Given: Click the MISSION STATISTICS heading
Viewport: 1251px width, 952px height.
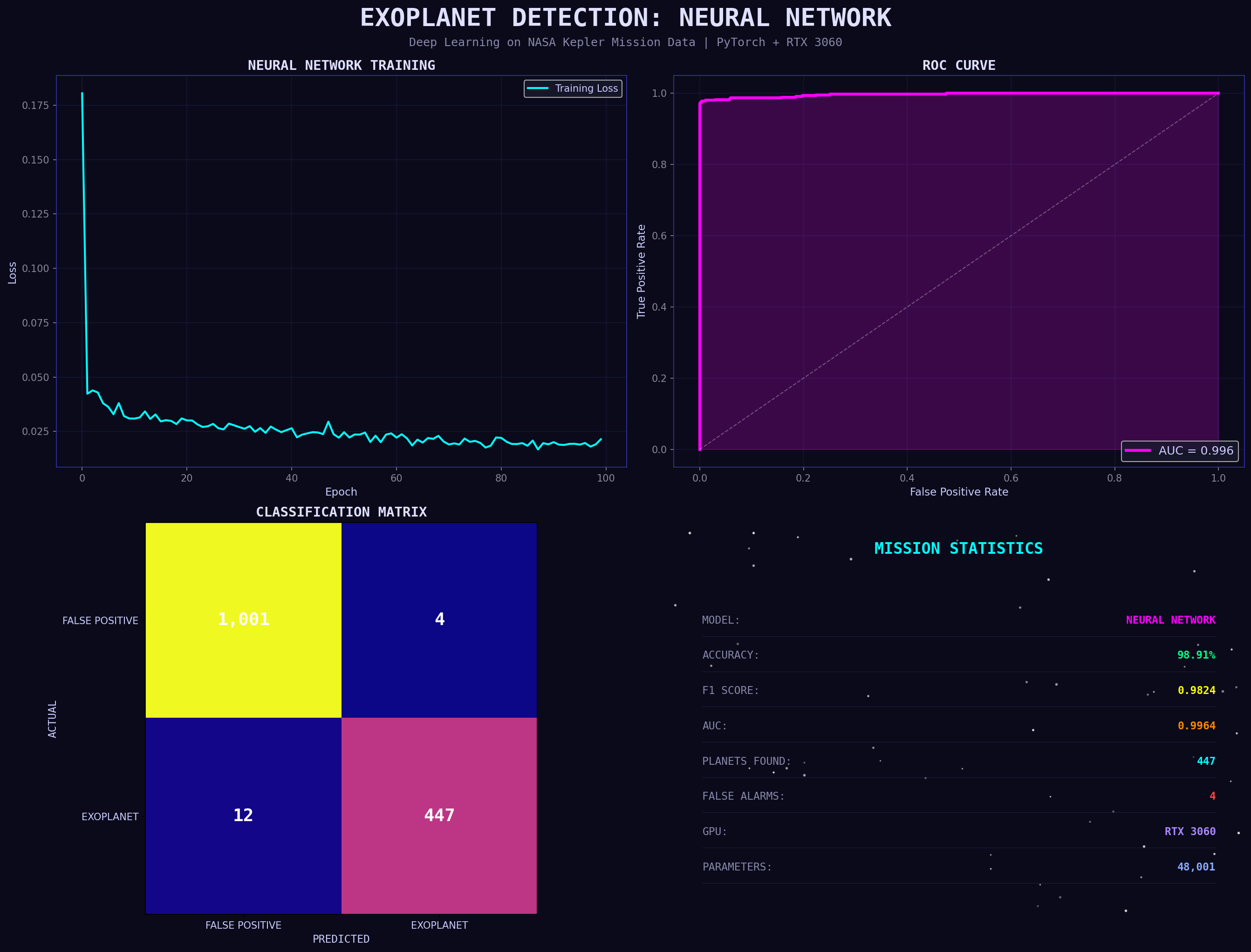Looking at the screenshot, I should [x=958, y=548].
